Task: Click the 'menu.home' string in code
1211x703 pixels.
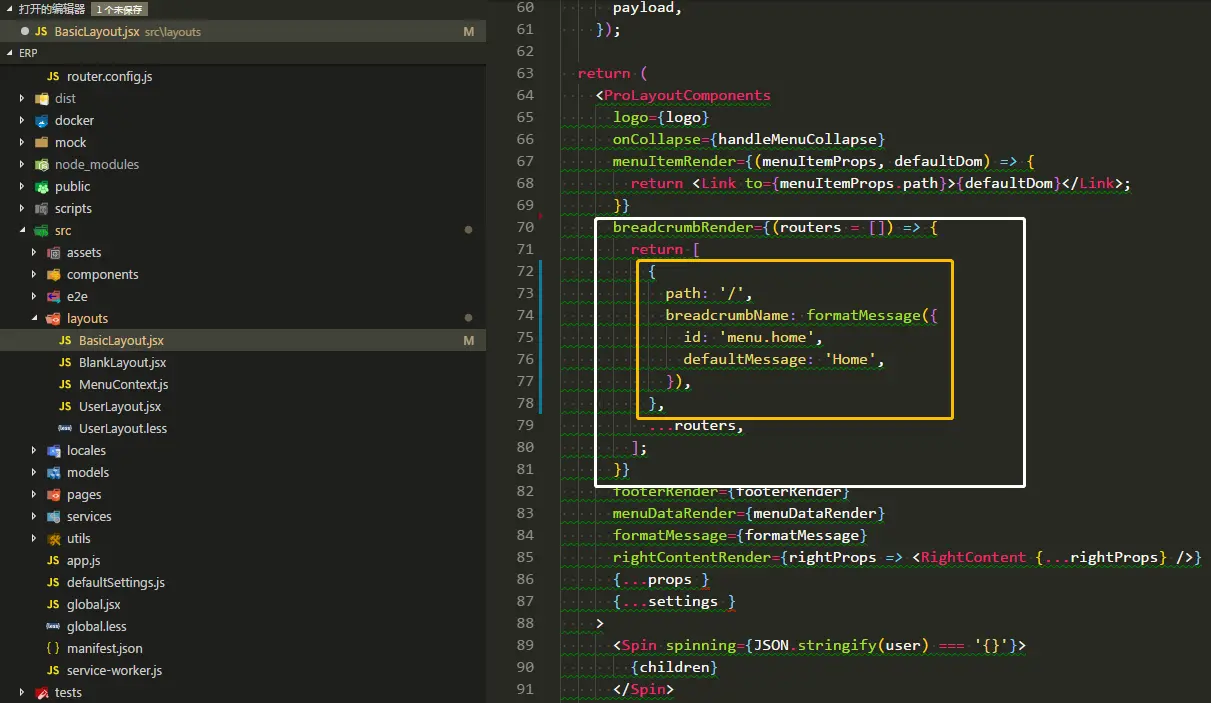Action: (x=769, y=337)
